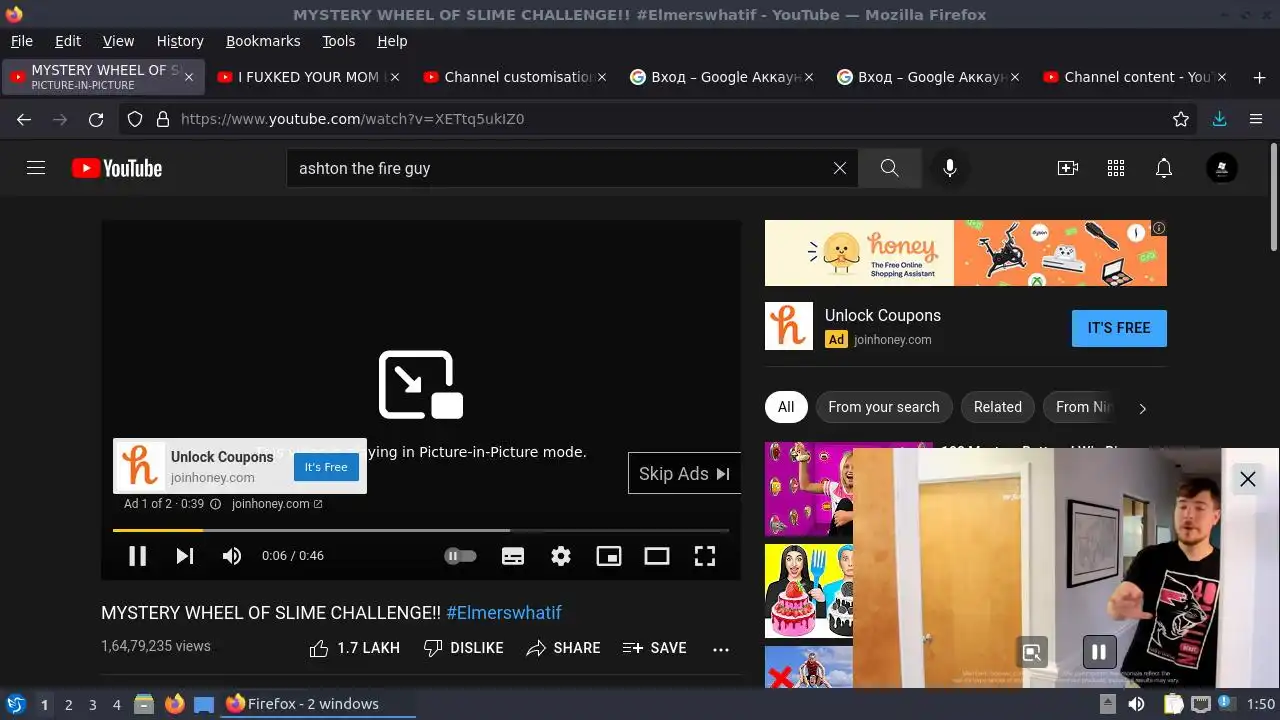Open the account avatar menu
The width and height of the screenshot is (1280, 720).
tap(1222, 168)
